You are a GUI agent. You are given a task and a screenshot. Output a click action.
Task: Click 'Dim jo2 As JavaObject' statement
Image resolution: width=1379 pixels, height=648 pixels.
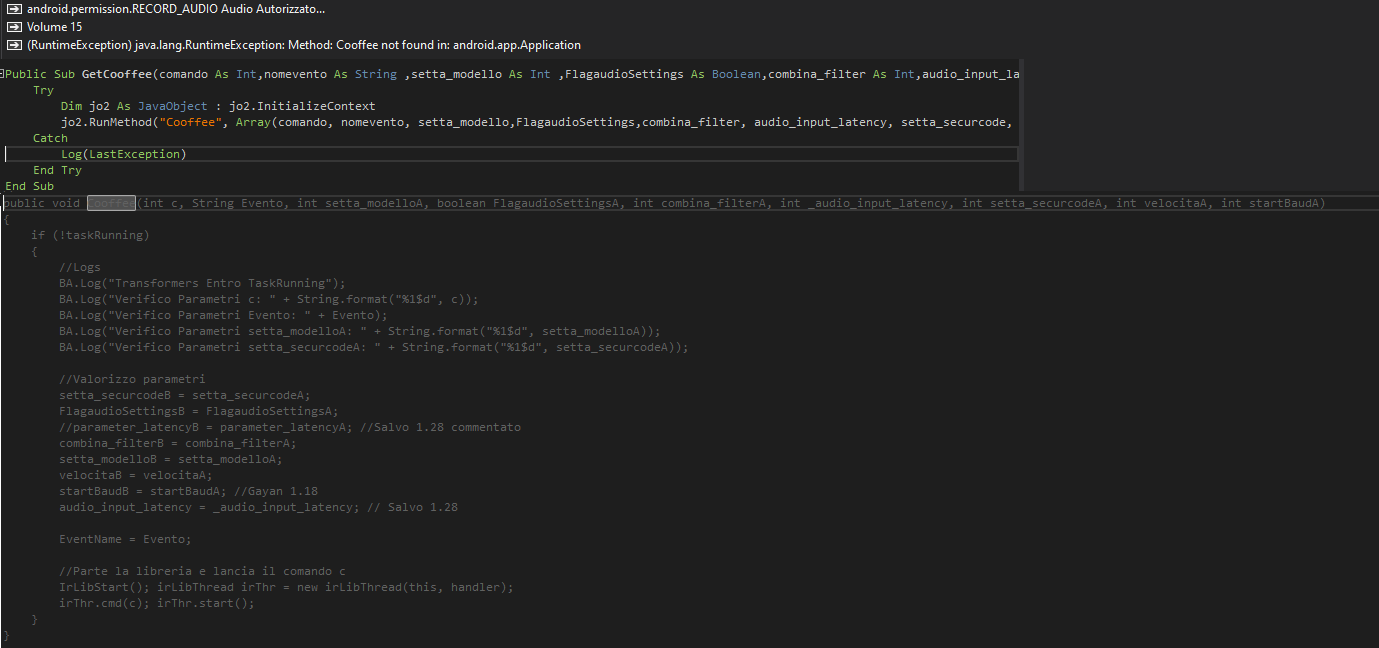point(134,106)
